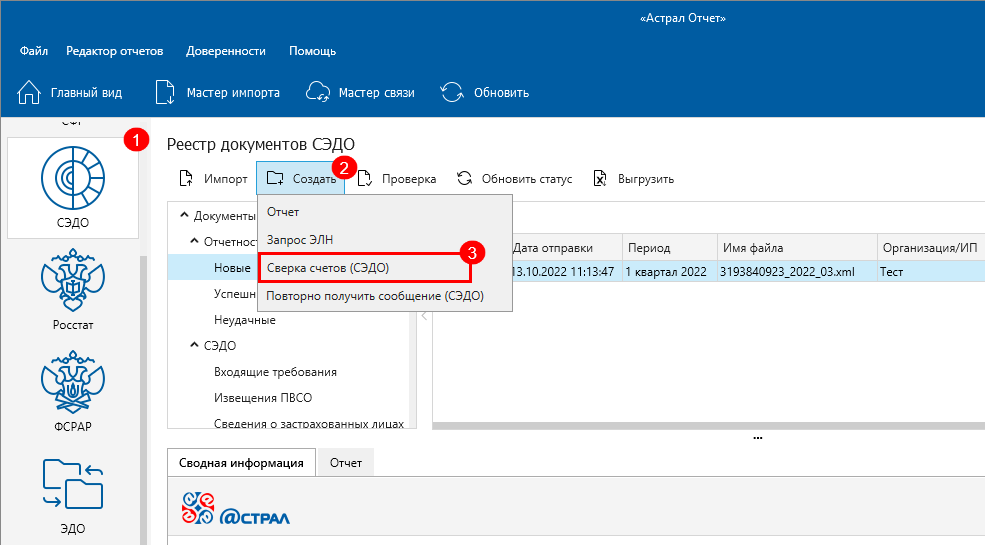Click the Импорт button
985x545 pixels.
coord(213,179)
